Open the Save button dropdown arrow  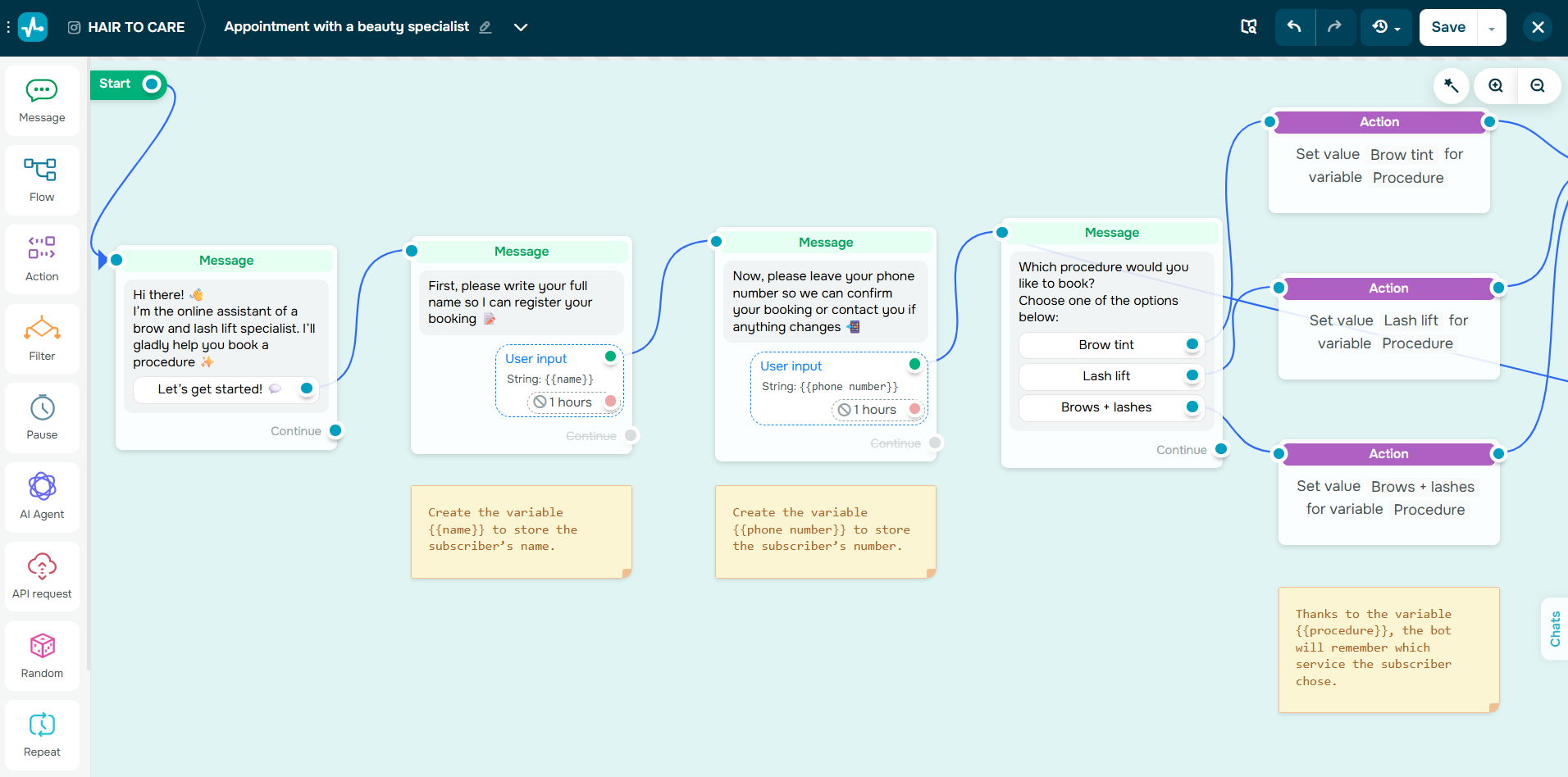click(1491, 26)
